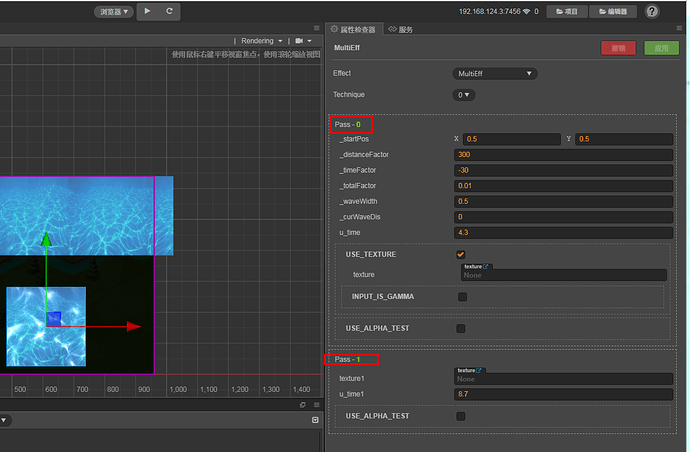Click the wifi connection icon
Image resolution: width=690 pixels, height=452 pixels.
coord(526,12)
